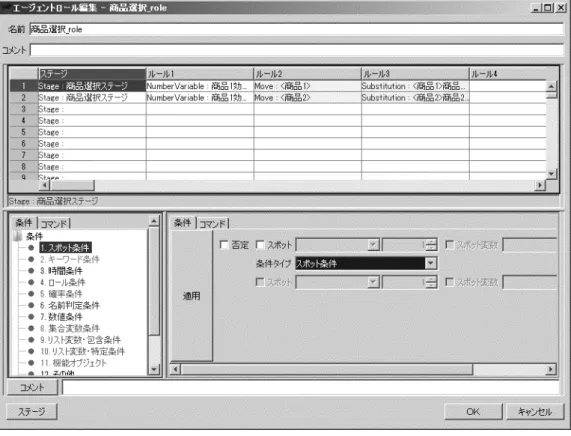Select 4.ロール条件 tree item
Image resolution: width=571 pixels, height=436 pixels.
63,282
